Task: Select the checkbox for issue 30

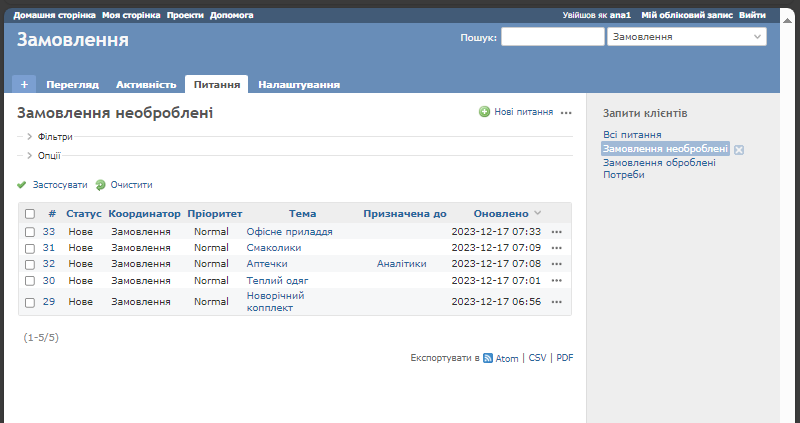Action: click(x=30, y=281)
